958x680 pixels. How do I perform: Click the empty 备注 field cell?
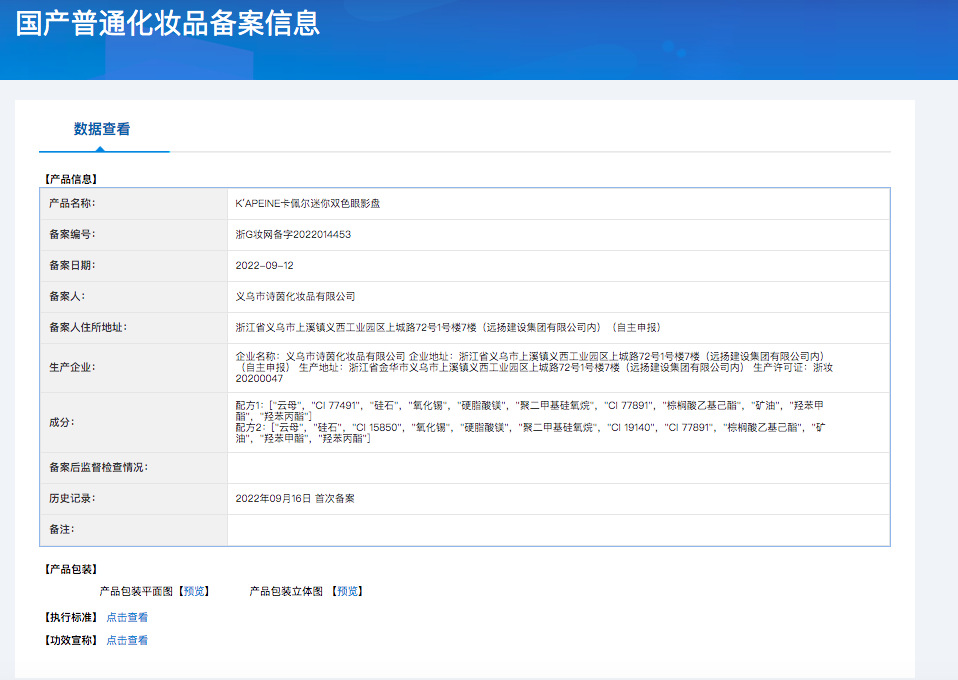[558, 530]
